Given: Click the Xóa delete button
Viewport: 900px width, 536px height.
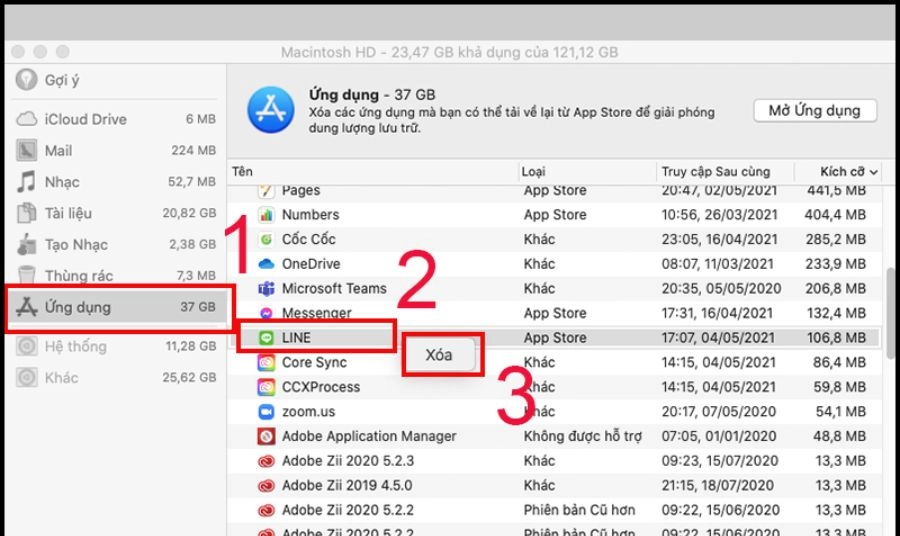Looking at the screenshot, I should [x=439, y=355].
